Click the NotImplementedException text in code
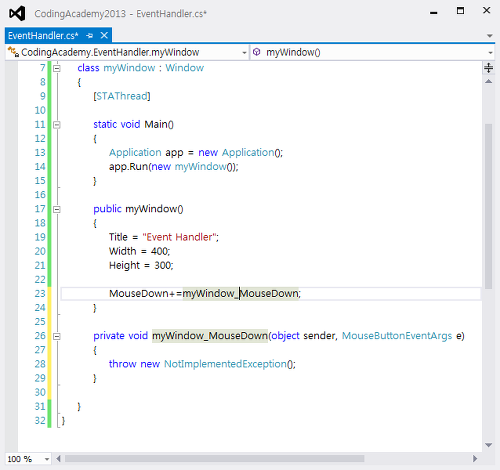This screenshot has height=470, width=500. point(225,364)
